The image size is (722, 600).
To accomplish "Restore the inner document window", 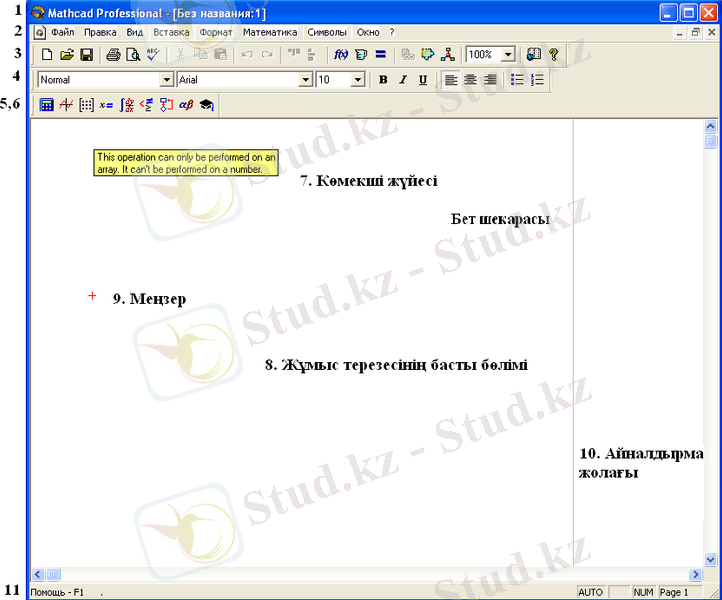I will tap(695, 32).
